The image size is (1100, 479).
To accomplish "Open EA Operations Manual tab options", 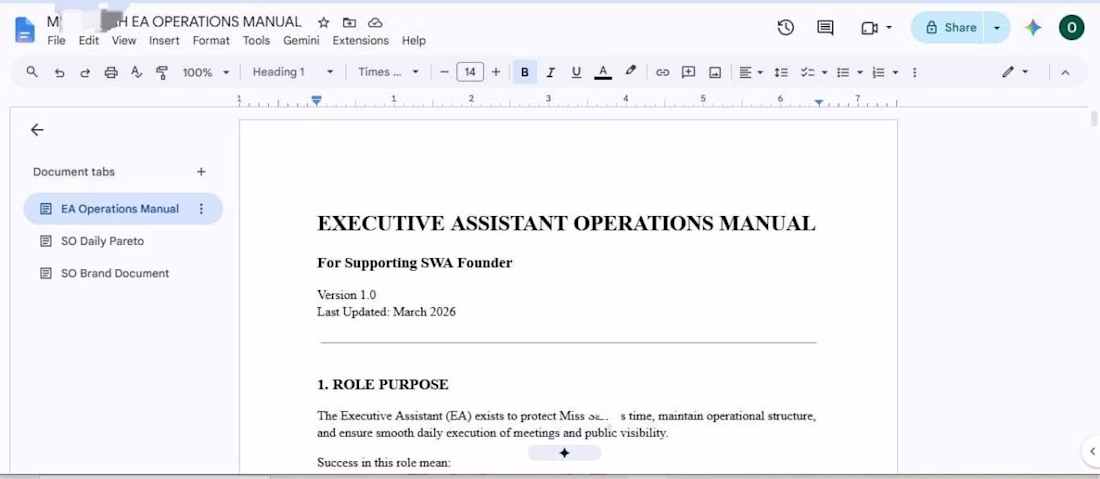I will coord(201,209).
